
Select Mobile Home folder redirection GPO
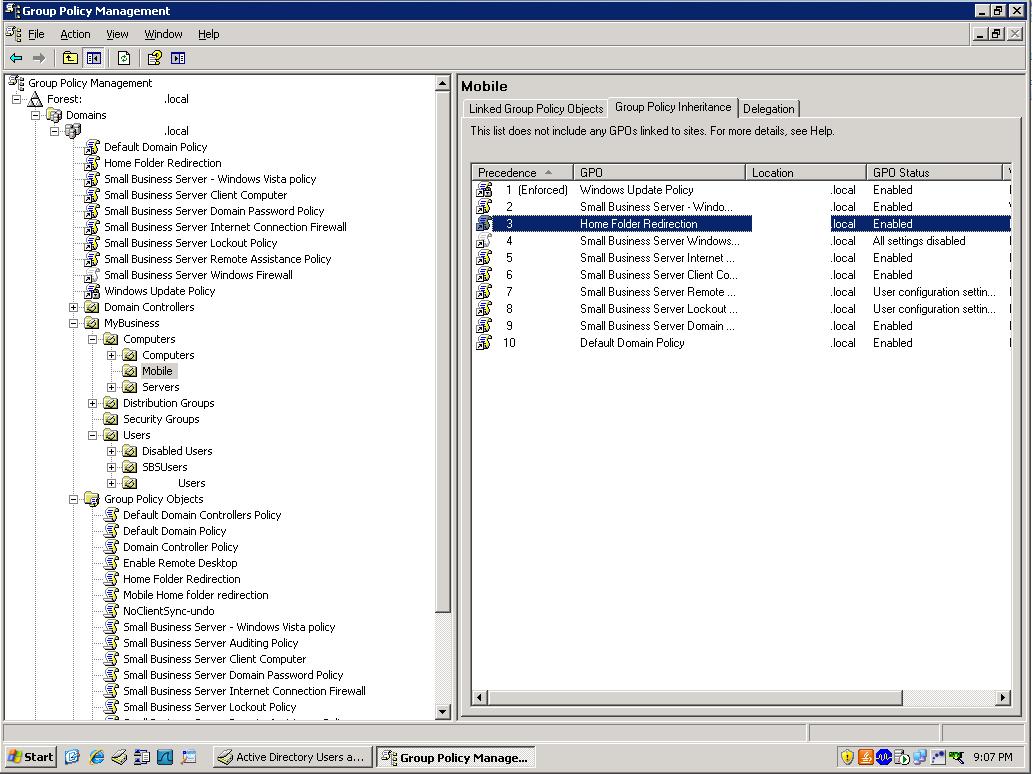click(x=195, y=595)
